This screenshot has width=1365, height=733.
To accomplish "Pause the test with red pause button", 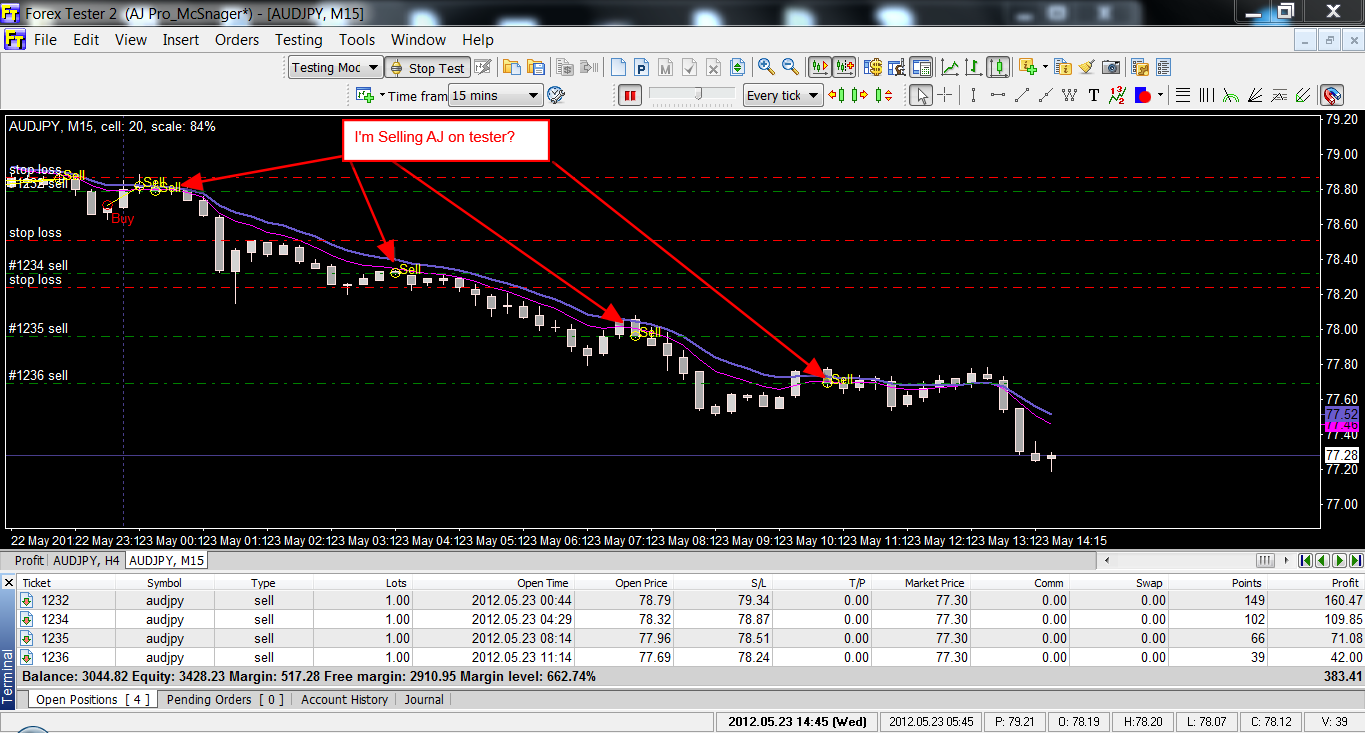I will click(630, 96).
